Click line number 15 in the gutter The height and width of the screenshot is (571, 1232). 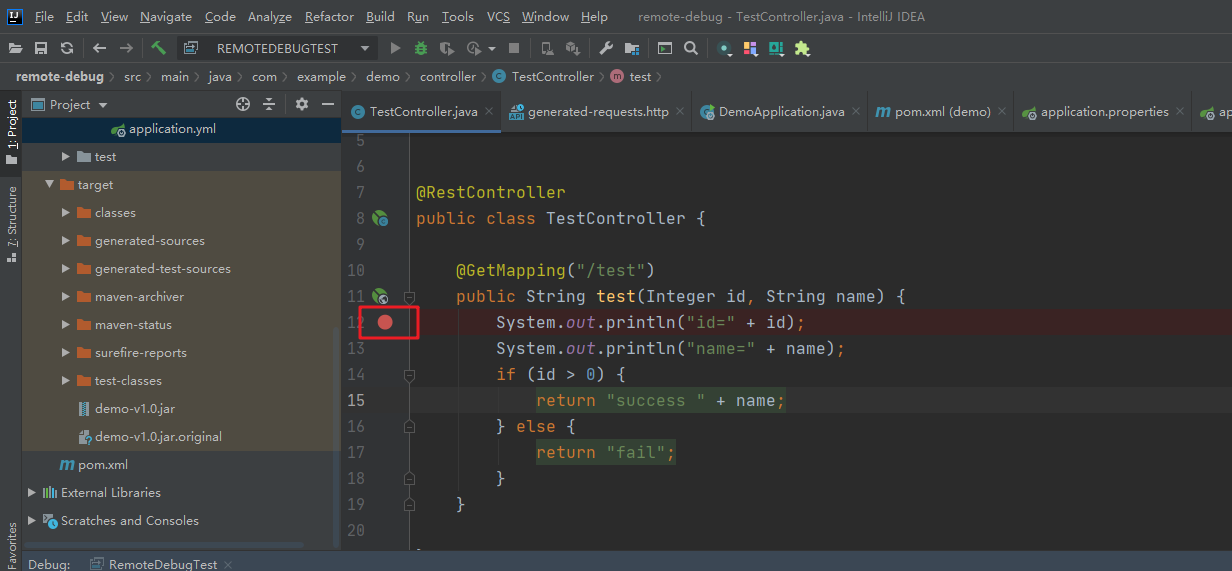click(355, 400)
